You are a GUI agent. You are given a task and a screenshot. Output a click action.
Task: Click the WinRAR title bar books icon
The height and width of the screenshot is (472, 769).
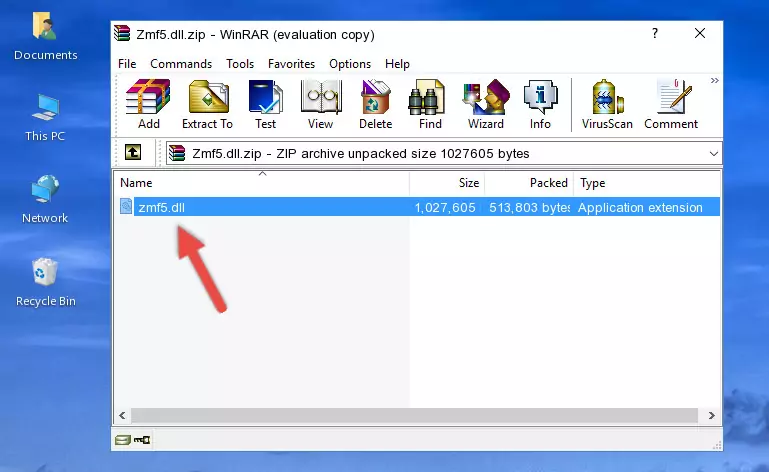tap(122, 33)
